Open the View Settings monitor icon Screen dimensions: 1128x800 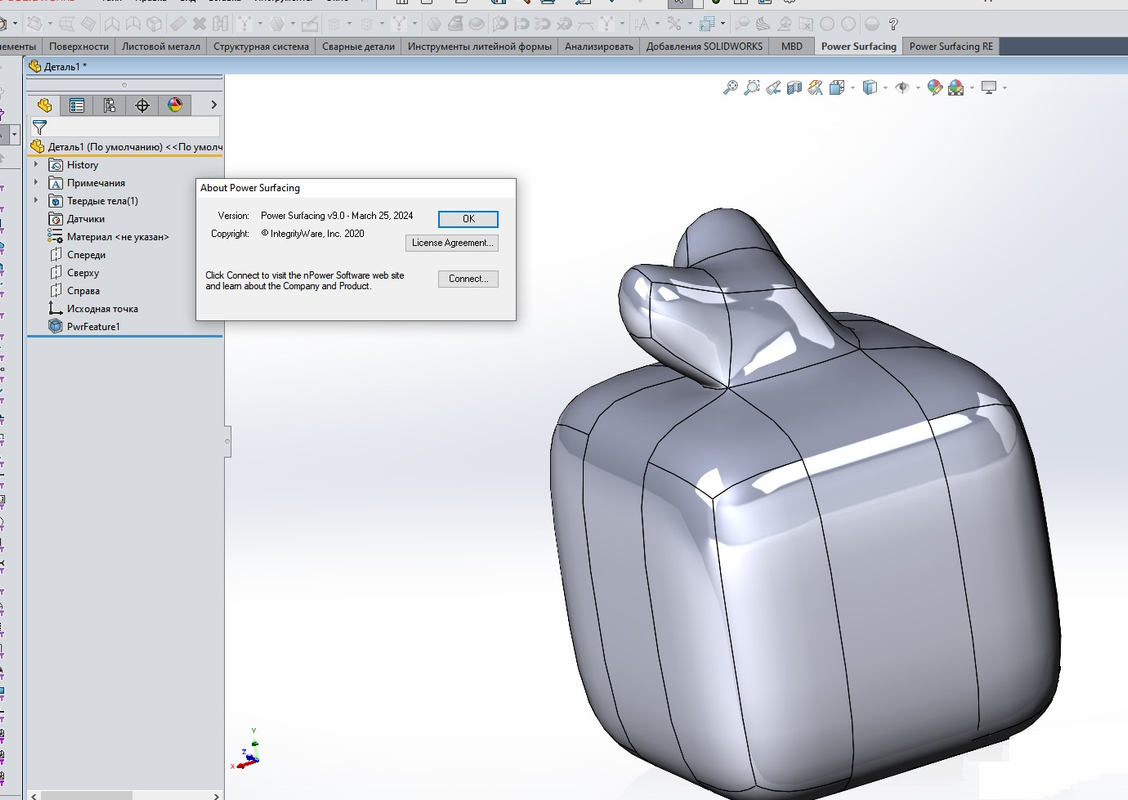coord(989,88)
